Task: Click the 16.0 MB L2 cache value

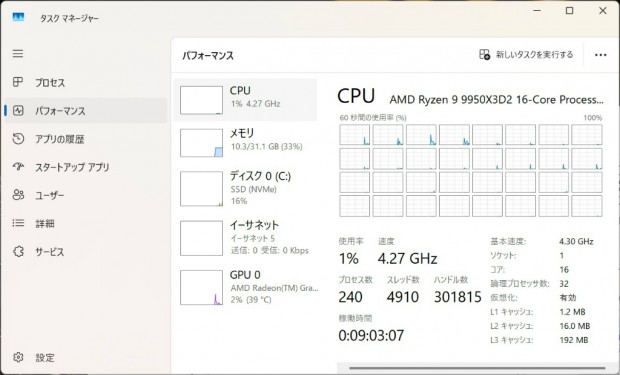Action: pyautogui.click(x=575, y=326)
